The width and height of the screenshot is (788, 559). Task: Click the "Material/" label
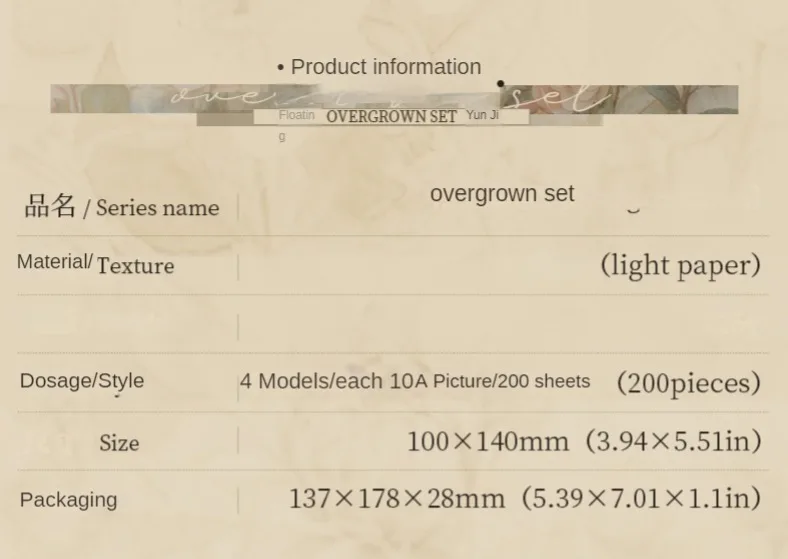pyautogui.click(x=55, y=262)
